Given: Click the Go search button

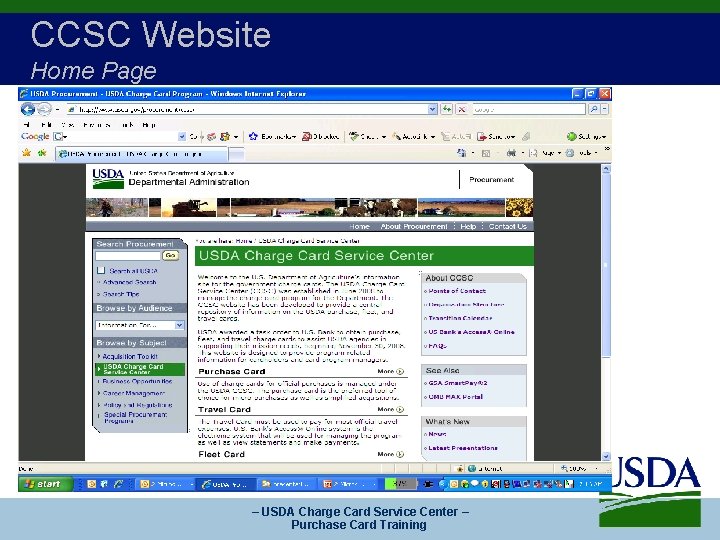Looking at the screenshot, I should [170, 255].
